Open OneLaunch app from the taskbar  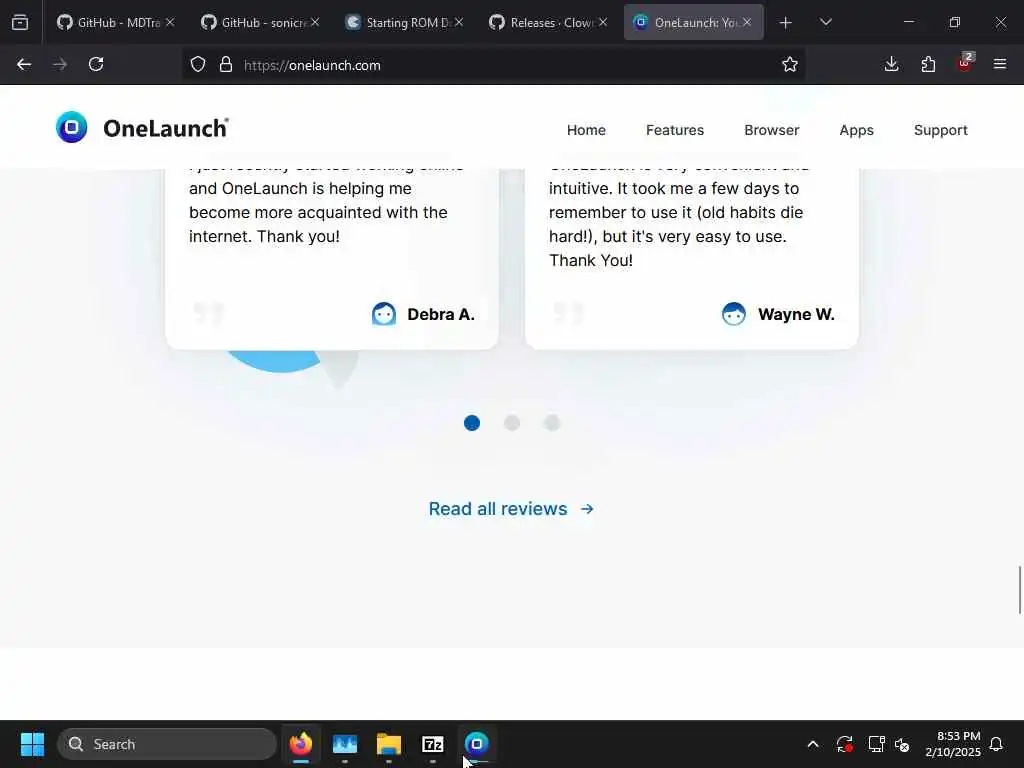(477, 744)
